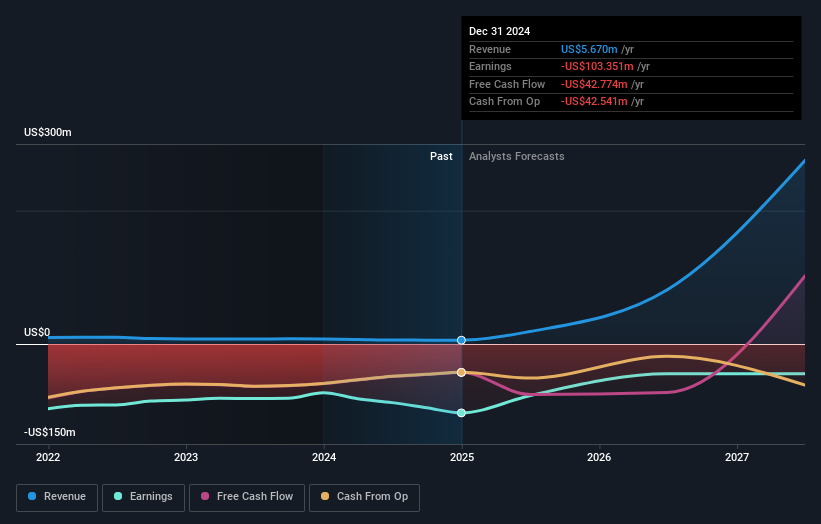Click the 2024 x-axis label
Screen dimensions: 821x524
(324, 457)
